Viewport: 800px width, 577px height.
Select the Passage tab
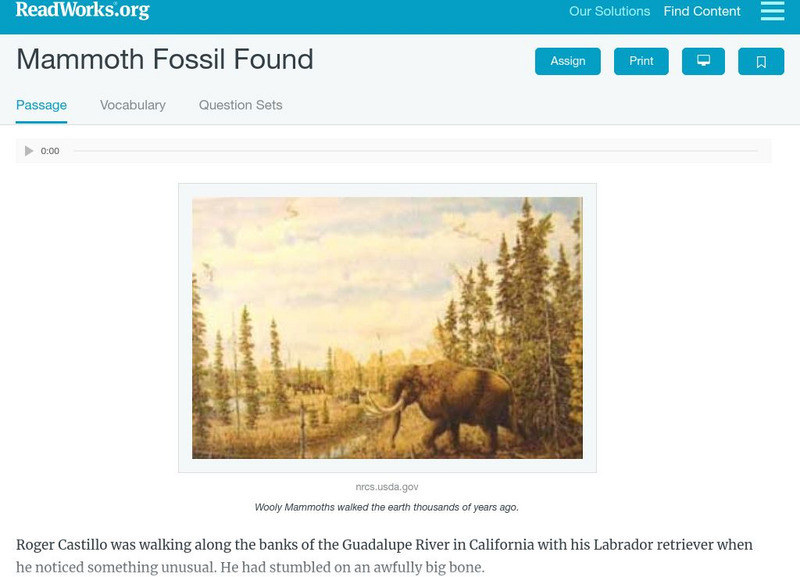tap(41, 105)
